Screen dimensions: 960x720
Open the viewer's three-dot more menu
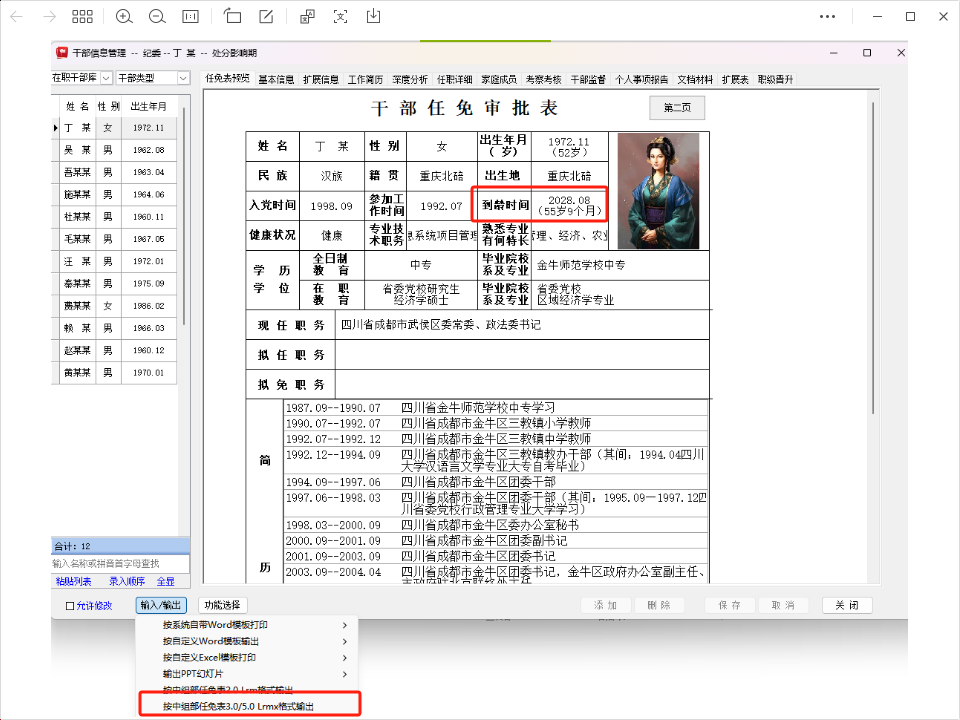pyautogui.click(x=828, y=17)
